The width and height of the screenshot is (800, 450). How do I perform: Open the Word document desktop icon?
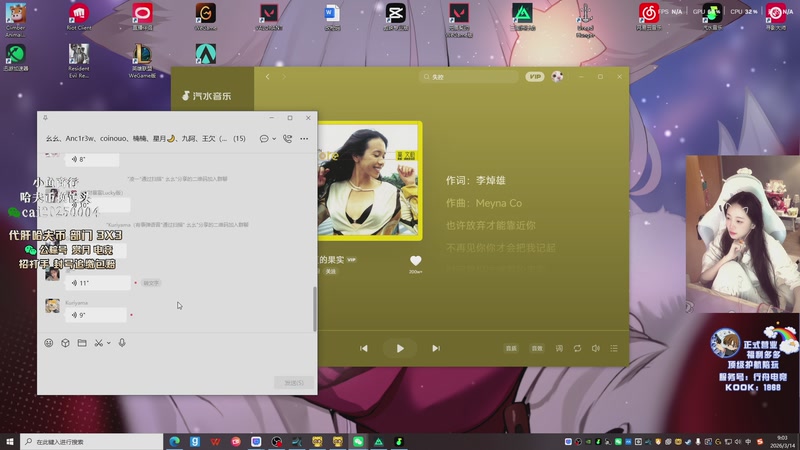pyautogui.click(x=332, y=17)
